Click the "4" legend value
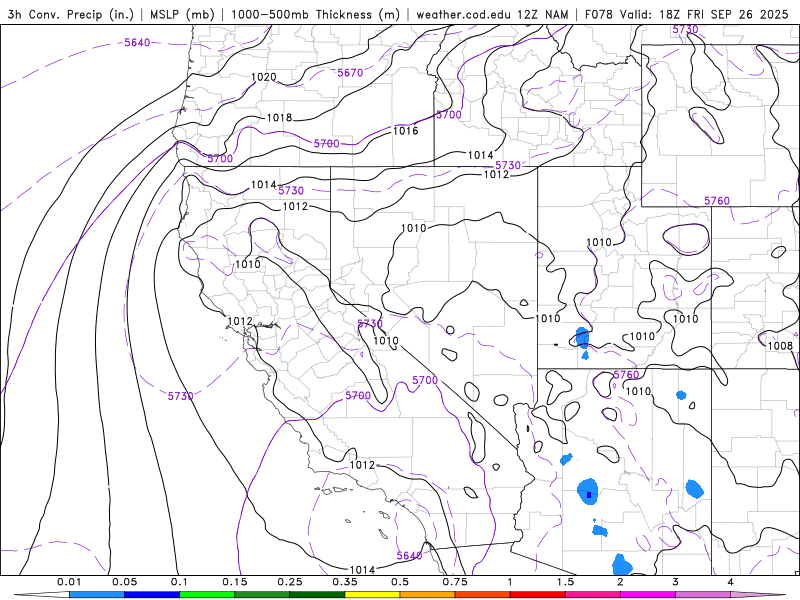 point(731,582)
